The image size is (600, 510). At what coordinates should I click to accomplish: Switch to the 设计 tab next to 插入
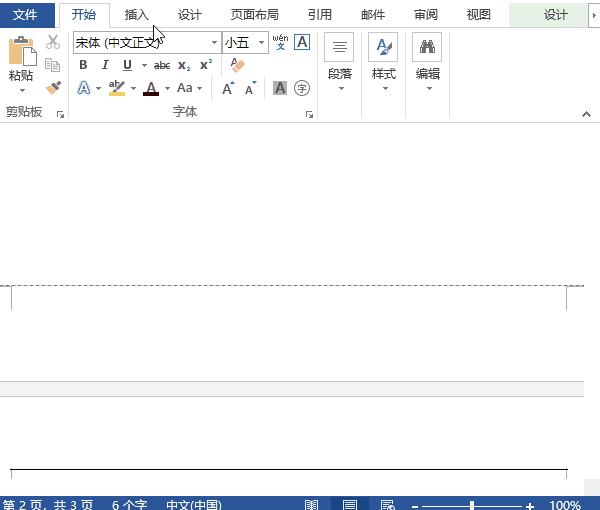[x=189, y=15]
